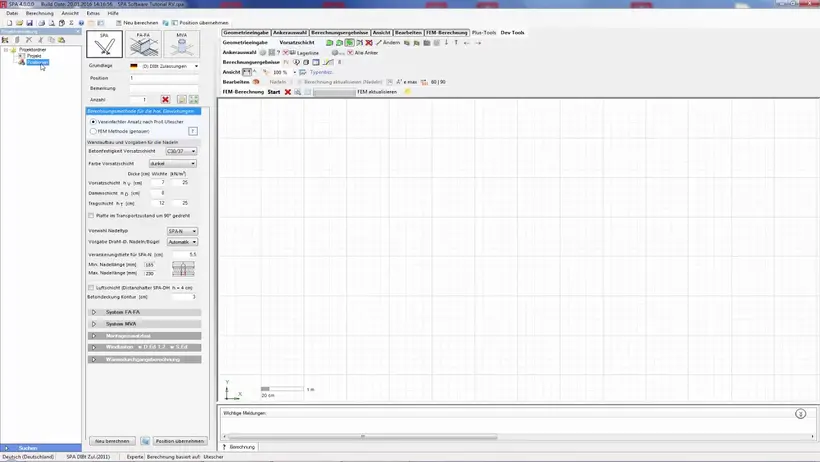This screenshot has width=820, height=462.
Task: Select the SPA anchor system tile
Action: coord(105,44)
